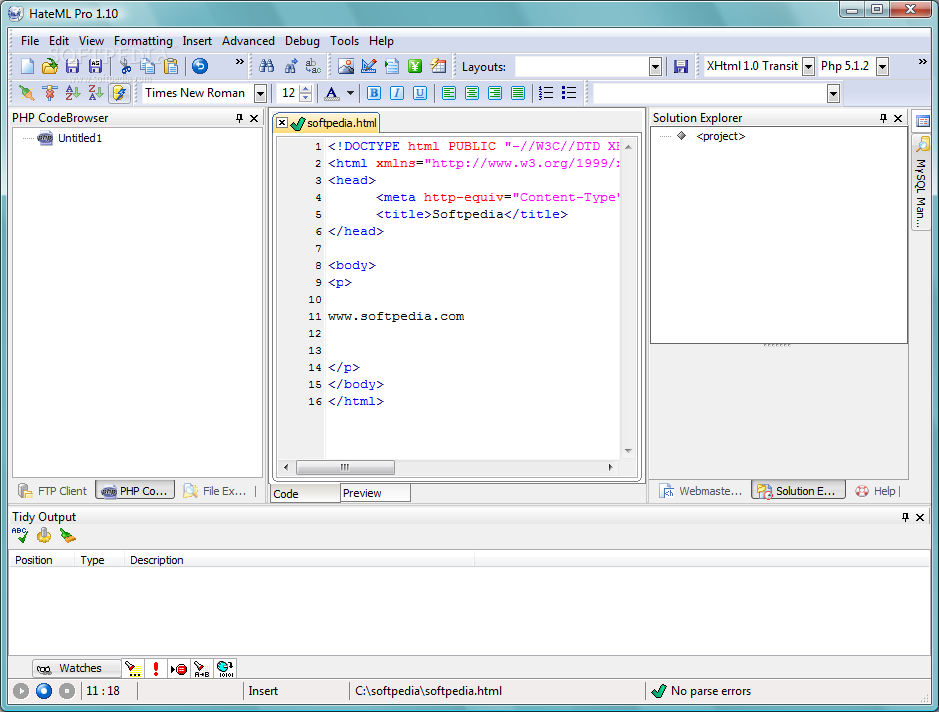
Task: Insert an image with the picture icon
Action: click(x=346, y=66)
